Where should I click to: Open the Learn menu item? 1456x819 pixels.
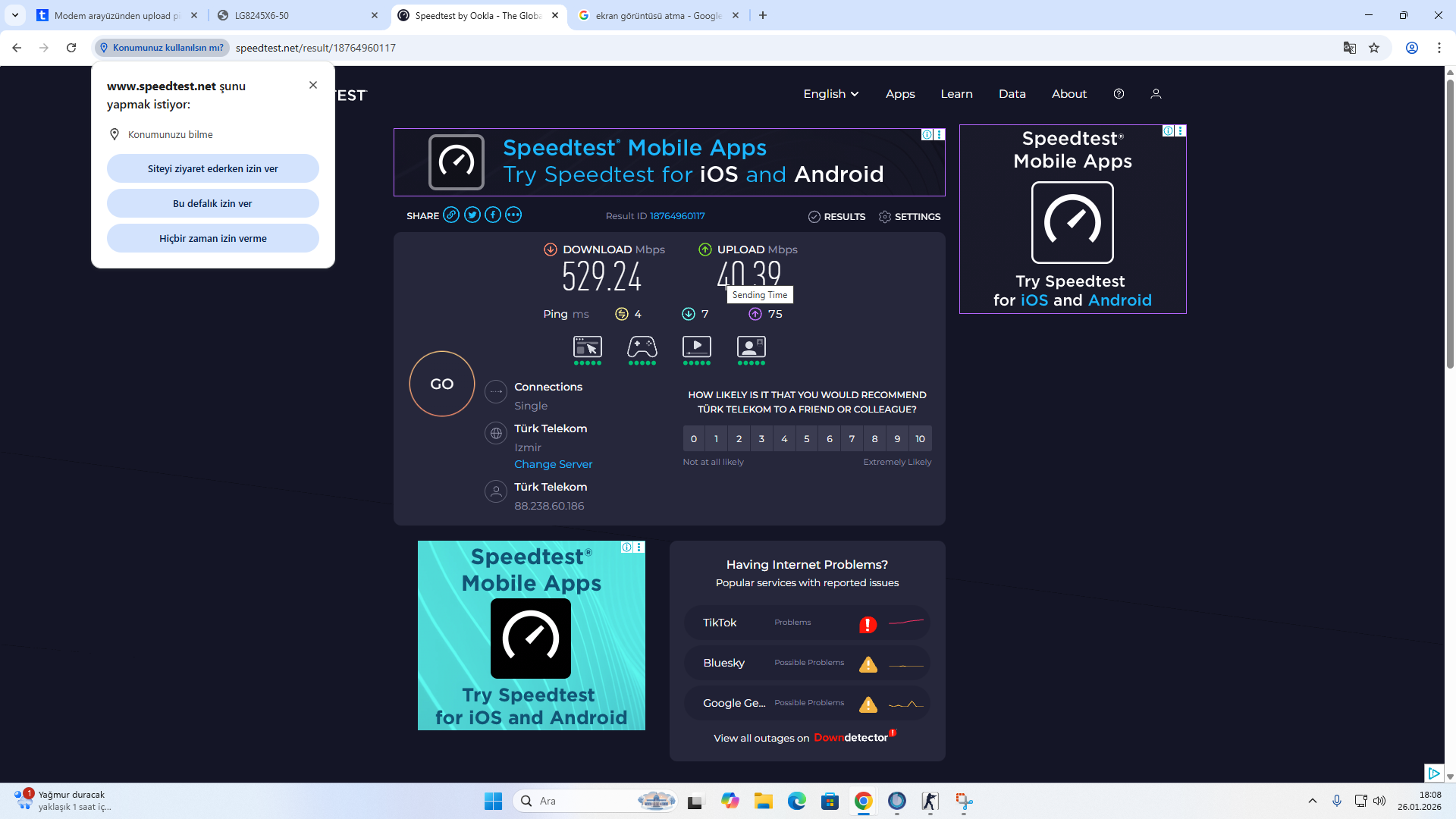[956, 94]
